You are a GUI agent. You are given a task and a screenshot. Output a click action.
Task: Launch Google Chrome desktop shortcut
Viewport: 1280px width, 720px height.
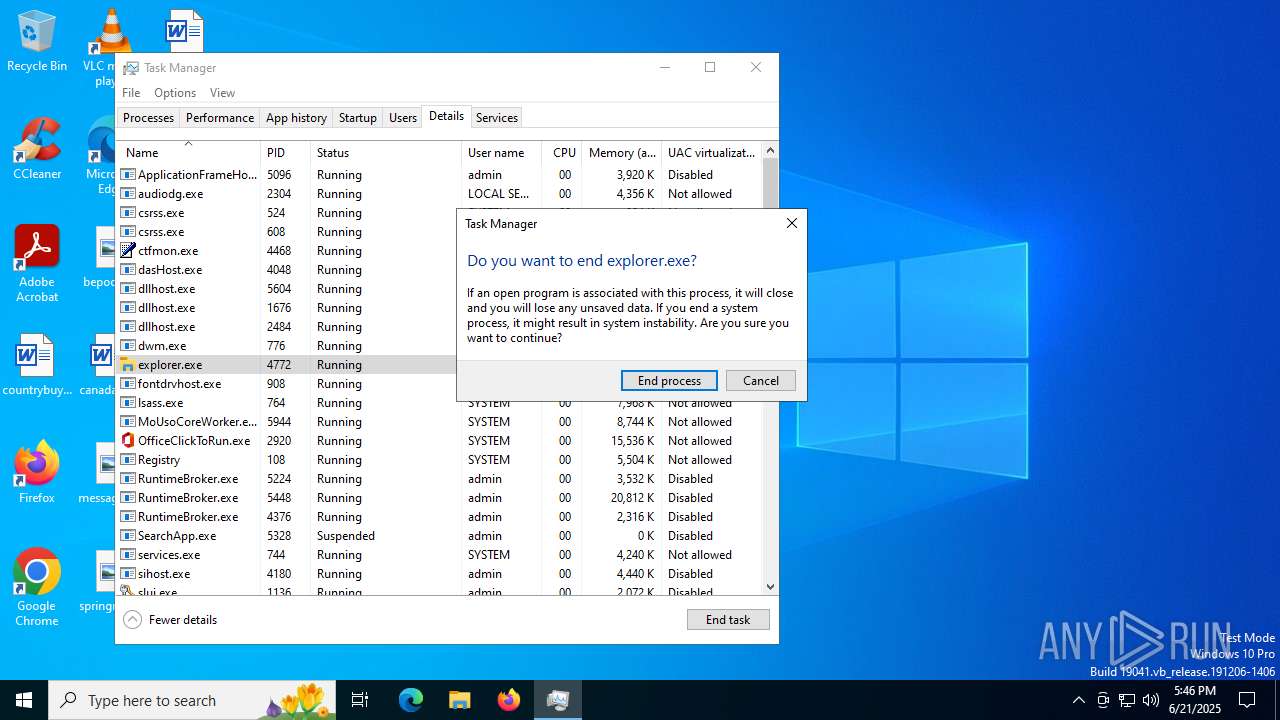point(37,588)
